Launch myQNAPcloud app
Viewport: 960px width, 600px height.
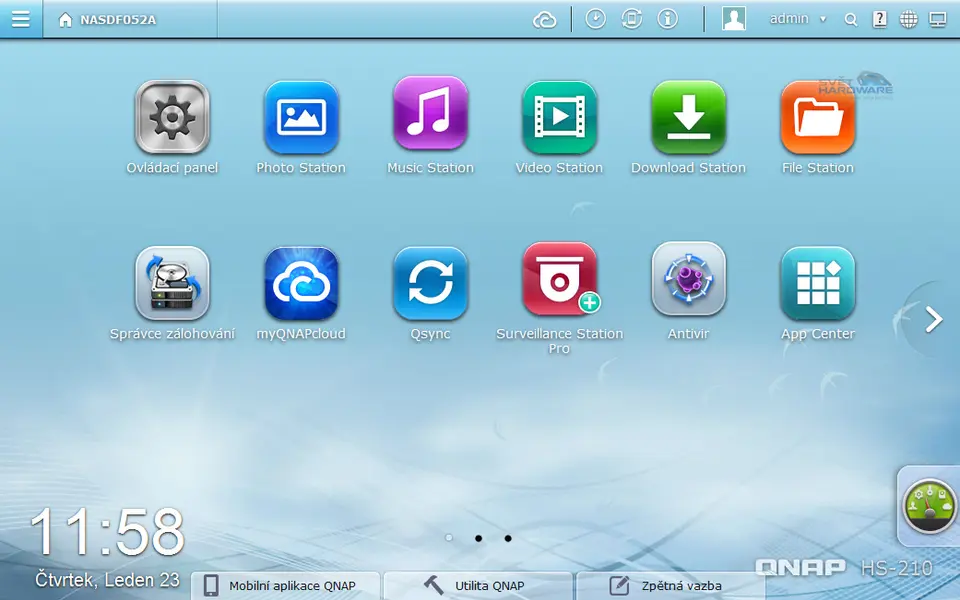(301, 284)
